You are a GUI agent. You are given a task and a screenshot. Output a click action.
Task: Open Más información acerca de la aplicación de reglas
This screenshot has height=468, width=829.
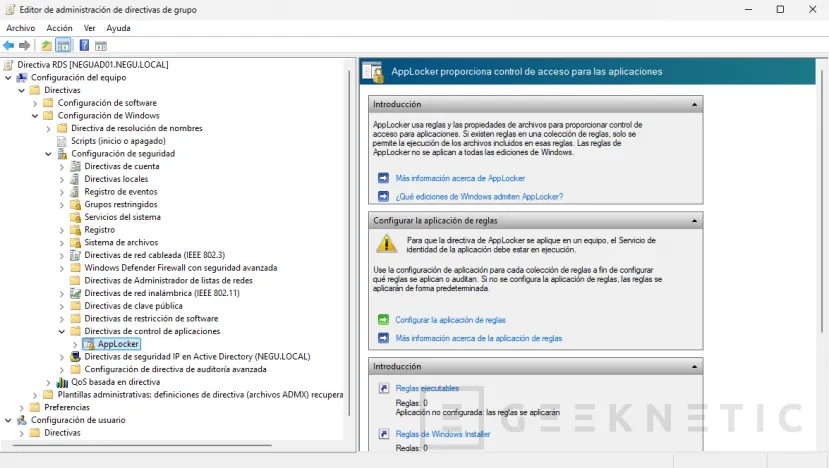[x=478, y=338]
